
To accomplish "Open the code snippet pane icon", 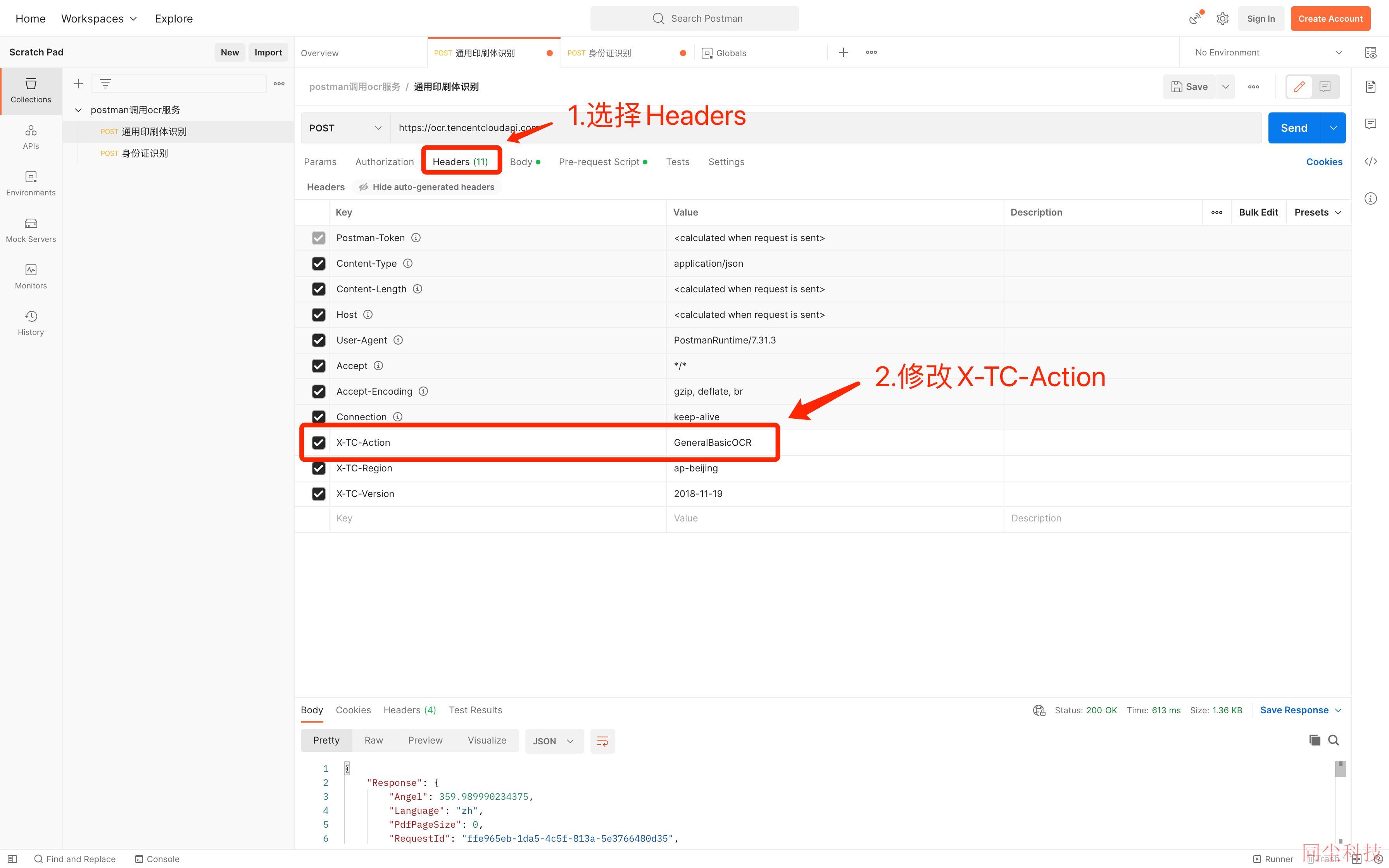I will pyautogui.click(x=1371, y=161).
